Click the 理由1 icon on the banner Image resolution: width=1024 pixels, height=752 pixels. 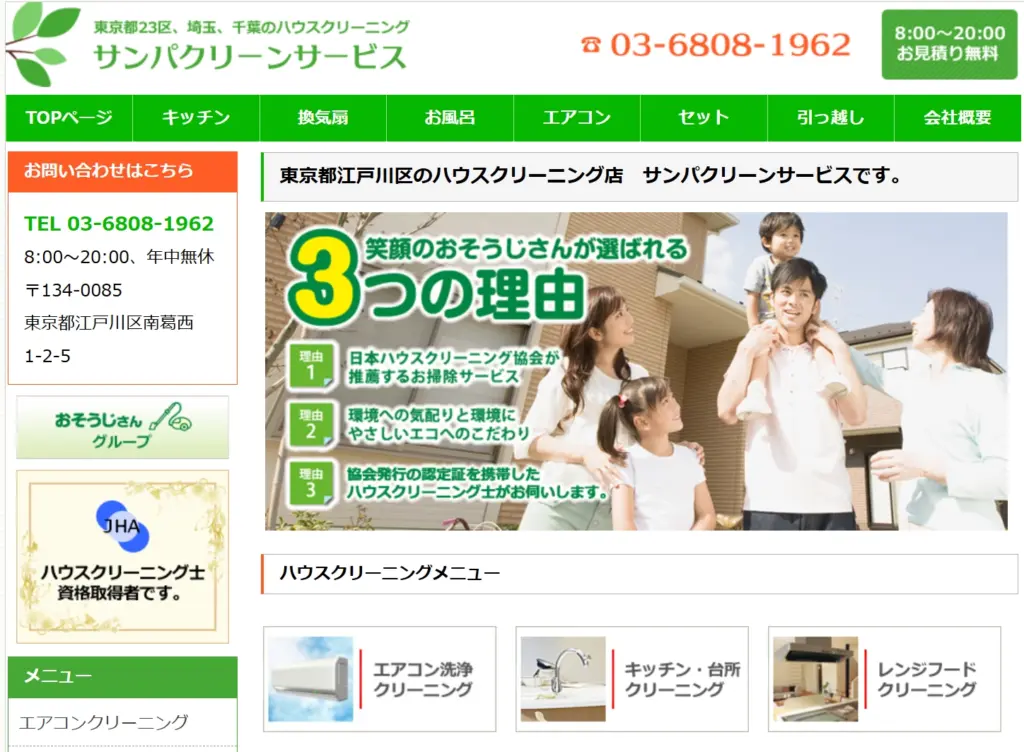pyautogui.click(x=310, y=366)
